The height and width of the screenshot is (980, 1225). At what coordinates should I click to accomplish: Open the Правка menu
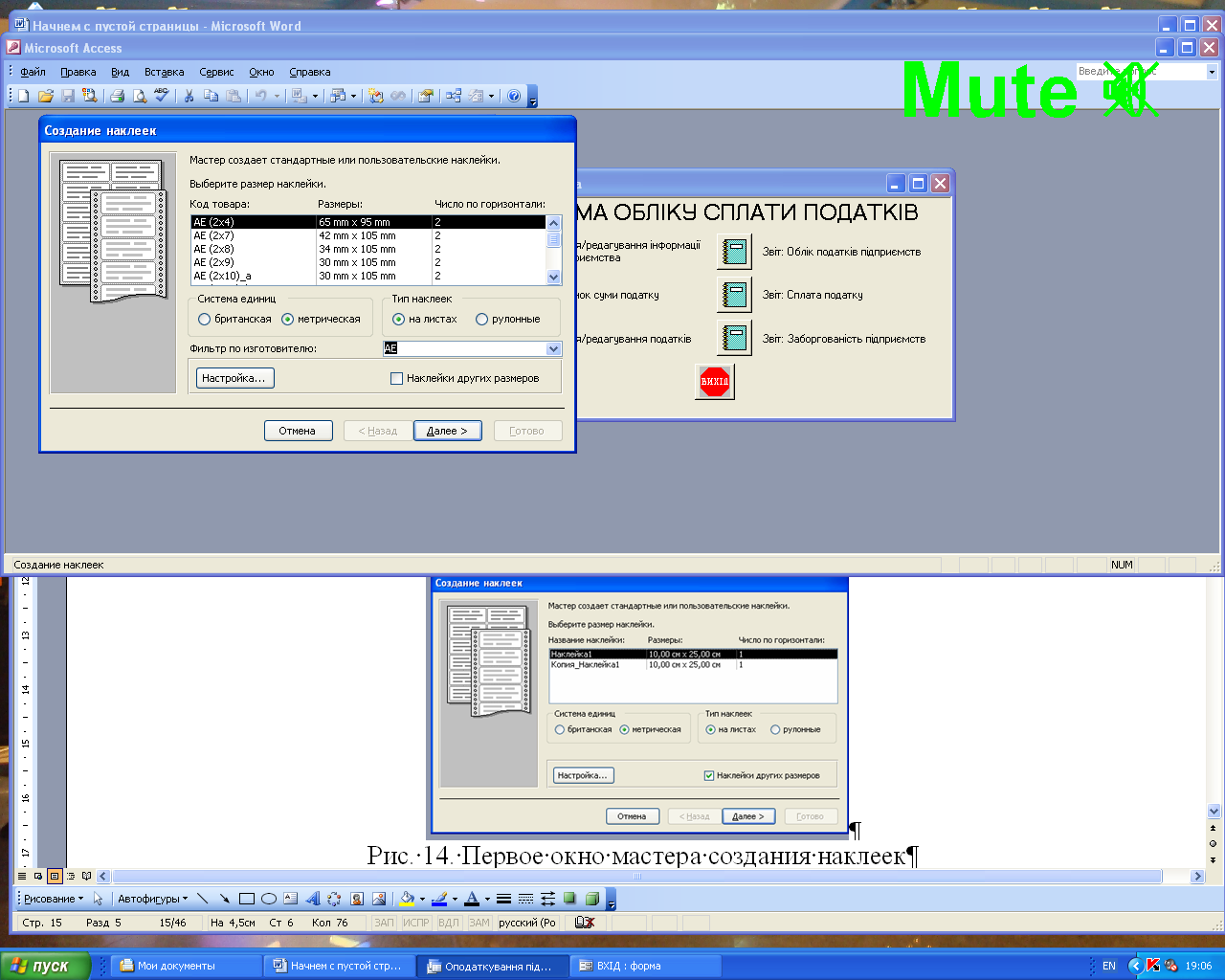[78, 72]
